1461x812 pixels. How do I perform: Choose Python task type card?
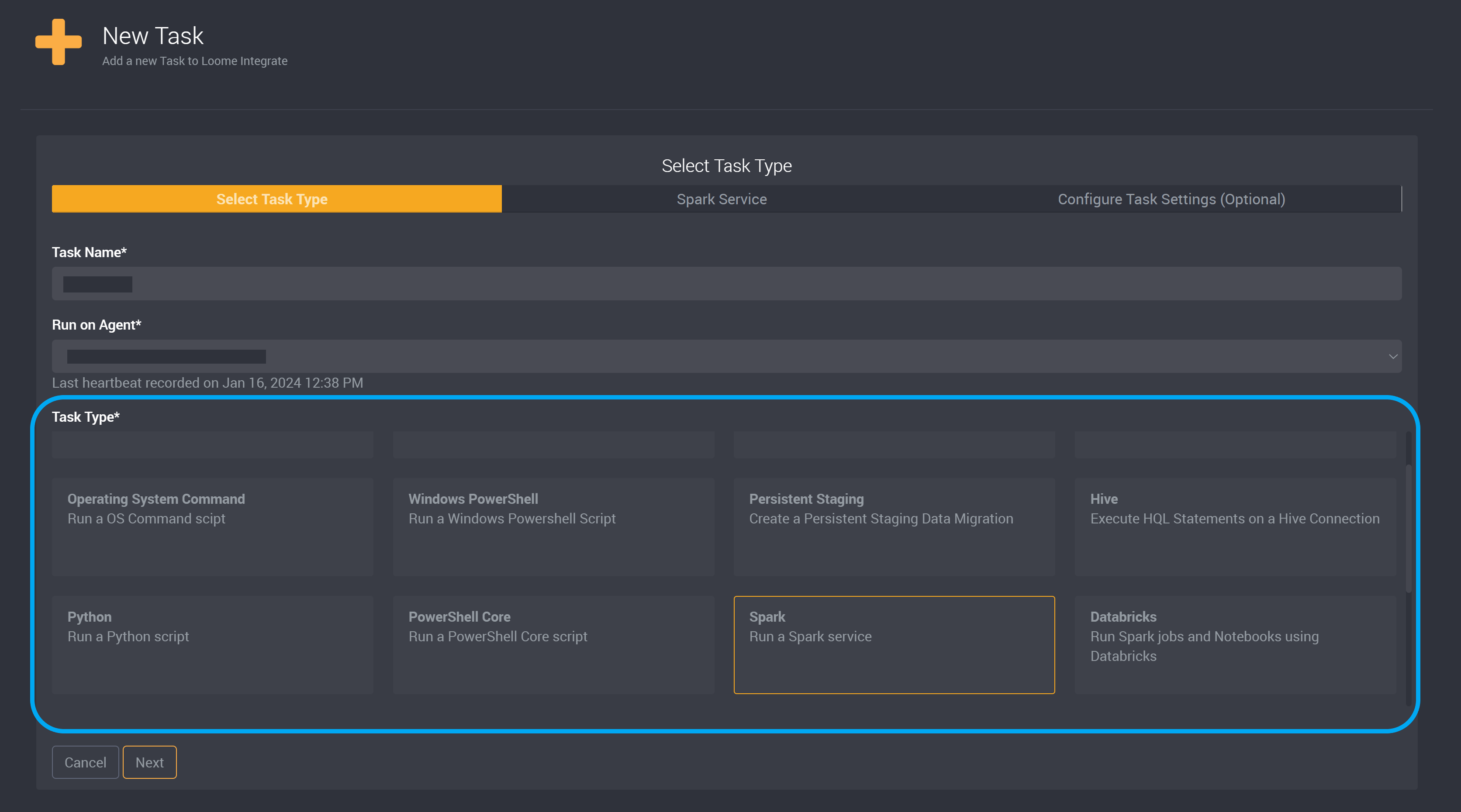(213, 645)
